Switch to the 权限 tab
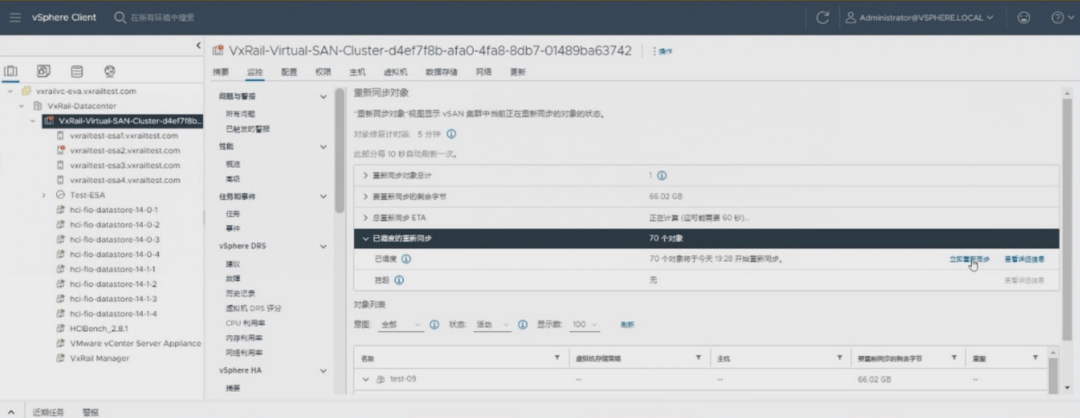The image size is (1080, 418). coord(323,72)
